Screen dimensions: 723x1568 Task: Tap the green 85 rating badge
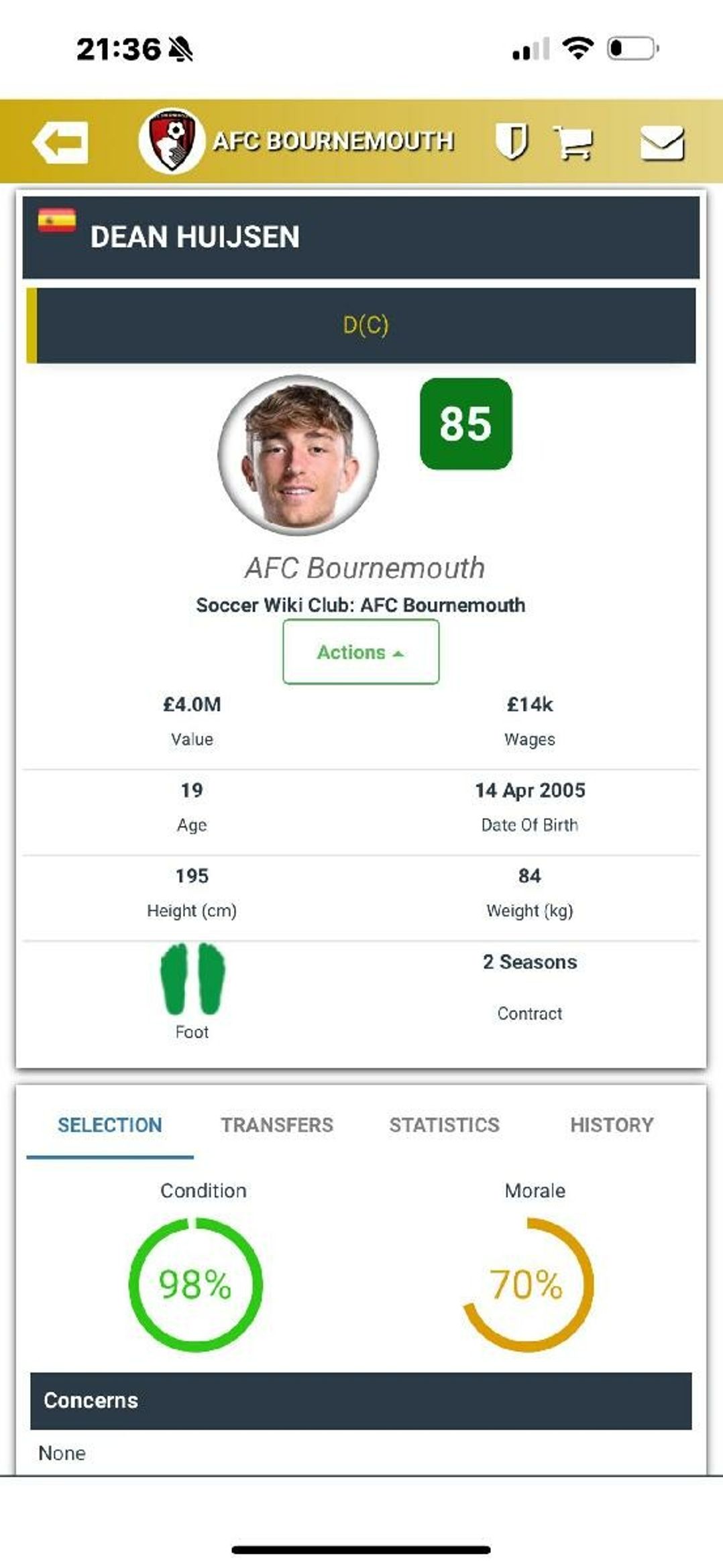coord(465,424)
